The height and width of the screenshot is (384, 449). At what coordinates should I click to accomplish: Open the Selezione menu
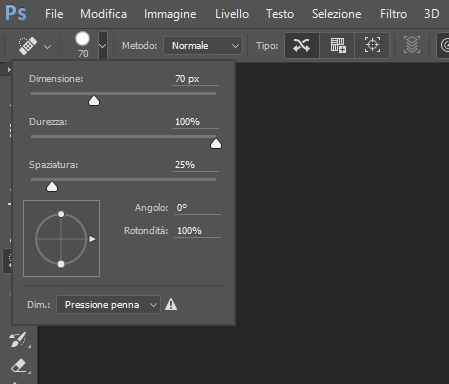[336, 14]
